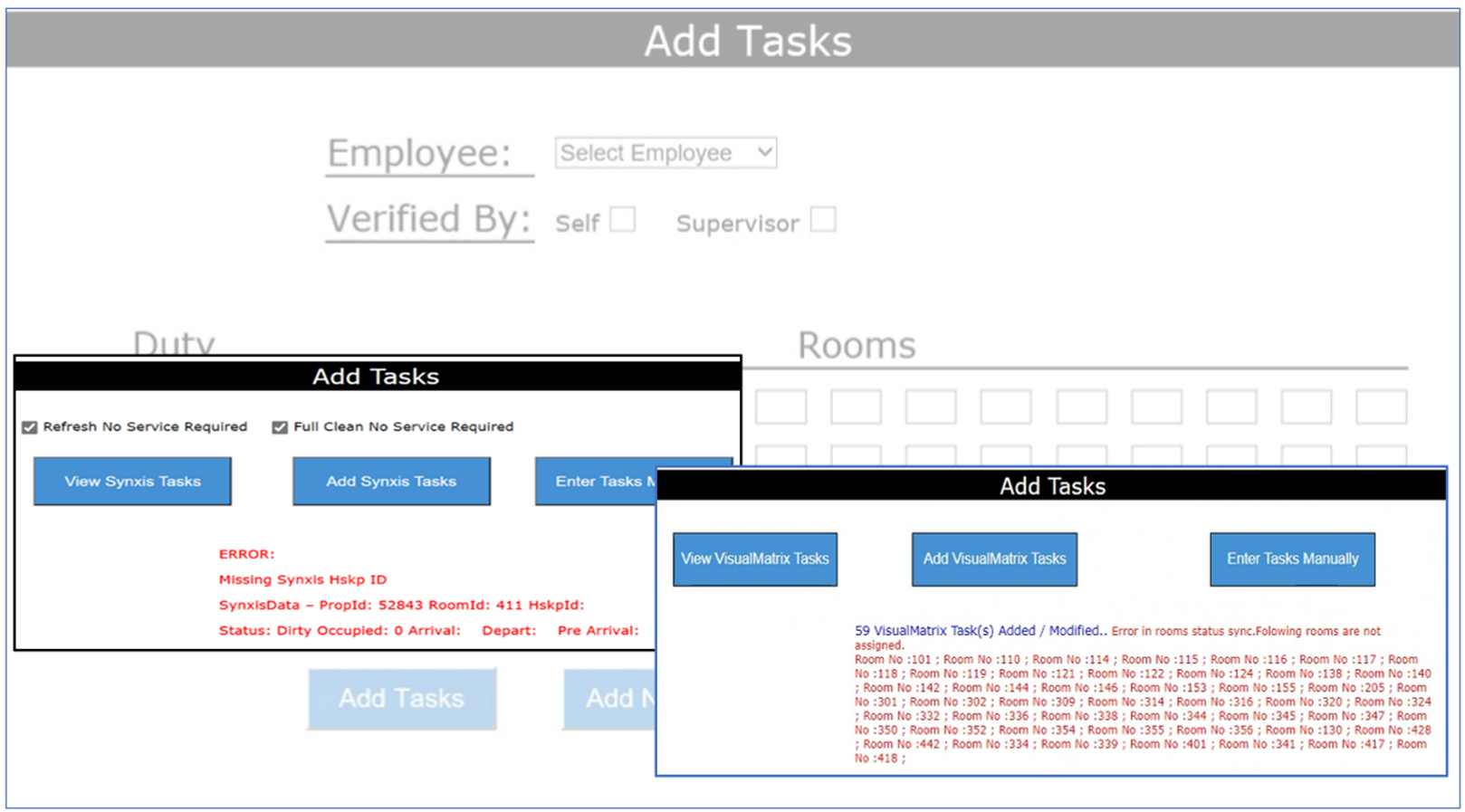
Task: Click the View Synxis Tasks button
Action: [132, 482]
